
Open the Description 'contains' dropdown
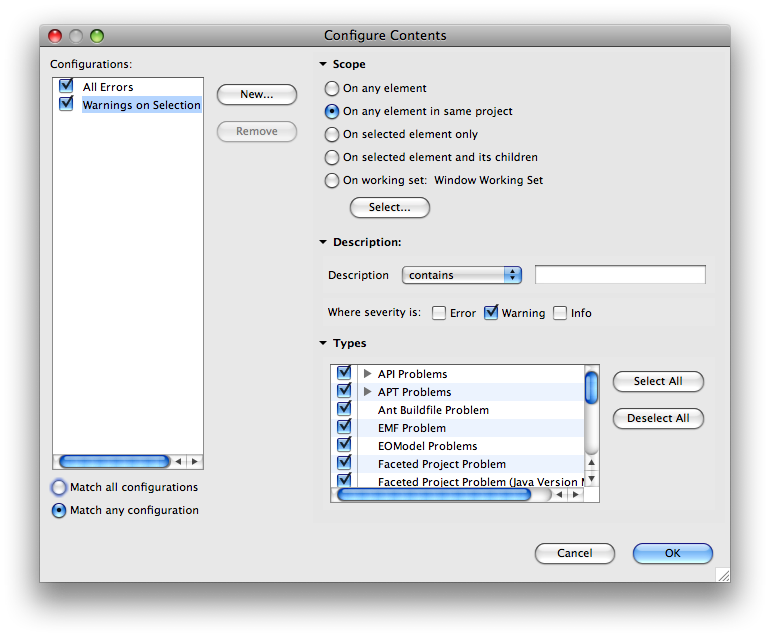[462, 275]
